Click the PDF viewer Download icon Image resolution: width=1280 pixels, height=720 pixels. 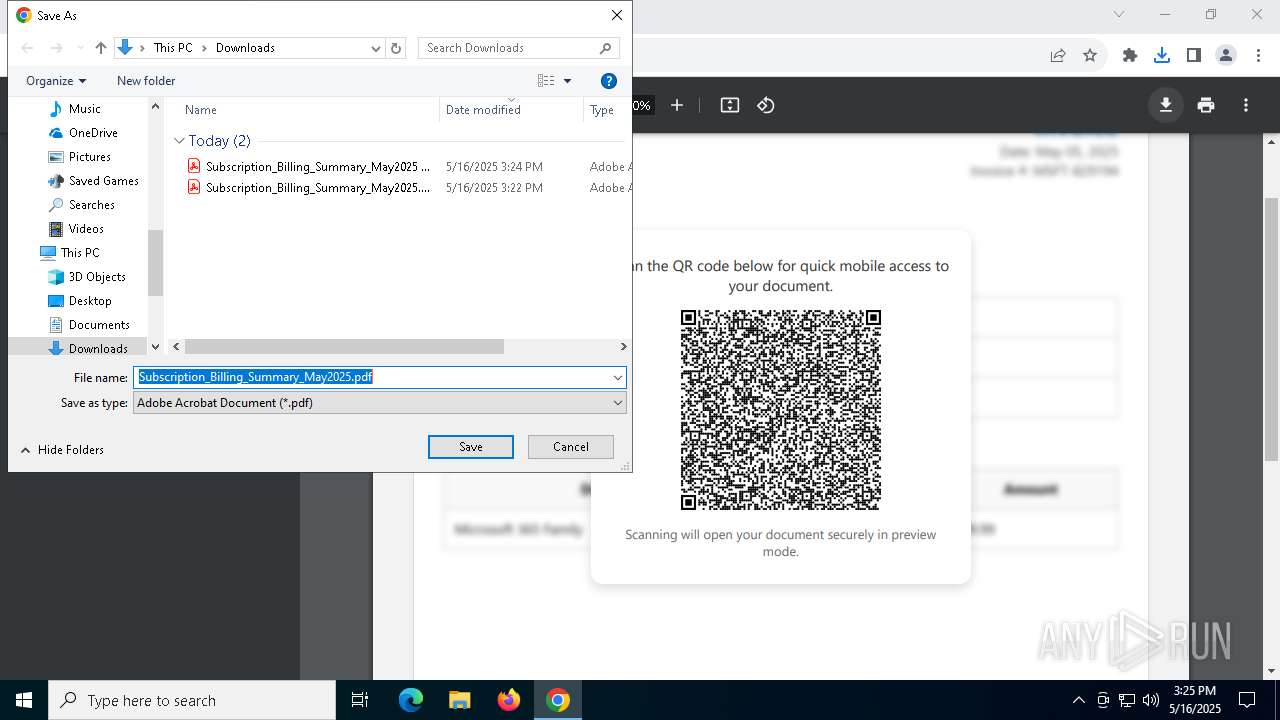1165,105
